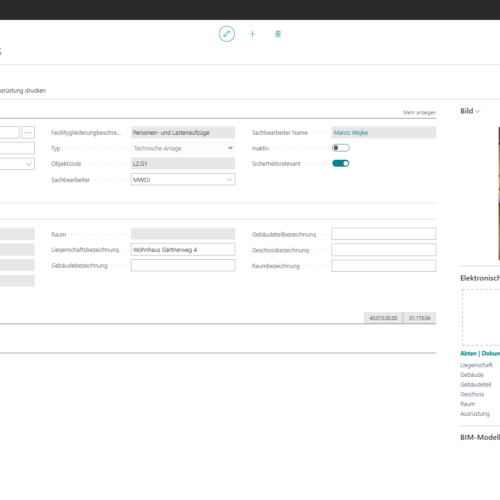Click the 40.010.00.00 code button
The height and width of the screenshot is (500, 500).
tap(383, 318)
